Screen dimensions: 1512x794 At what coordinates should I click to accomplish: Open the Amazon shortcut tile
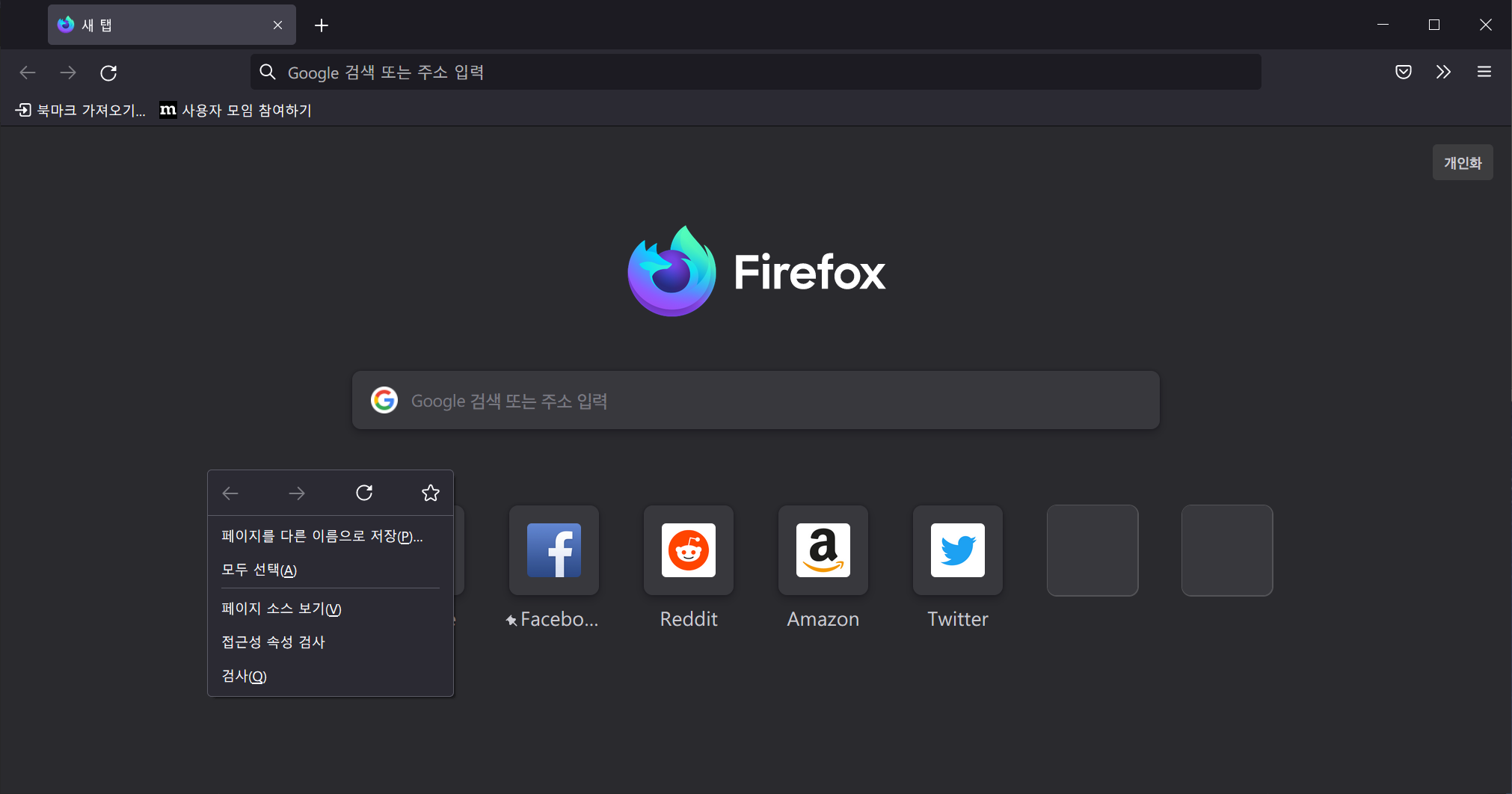tap(823, 550)
